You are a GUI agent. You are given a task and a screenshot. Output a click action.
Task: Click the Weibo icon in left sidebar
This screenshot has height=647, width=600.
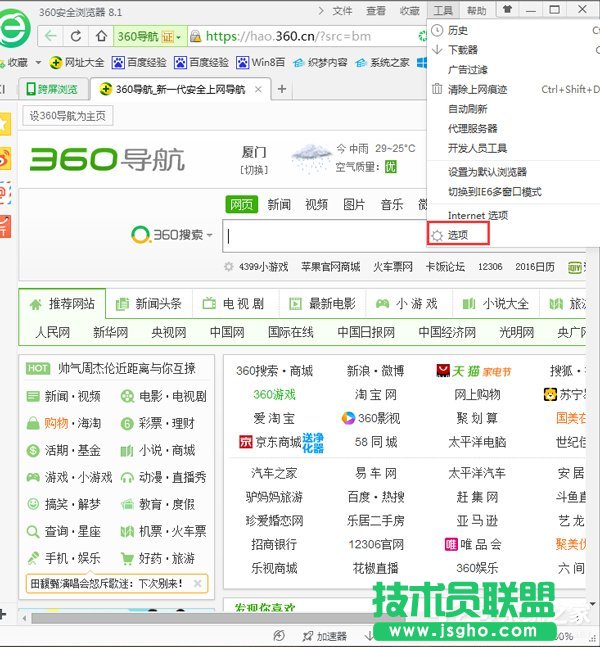coord(4,158)
